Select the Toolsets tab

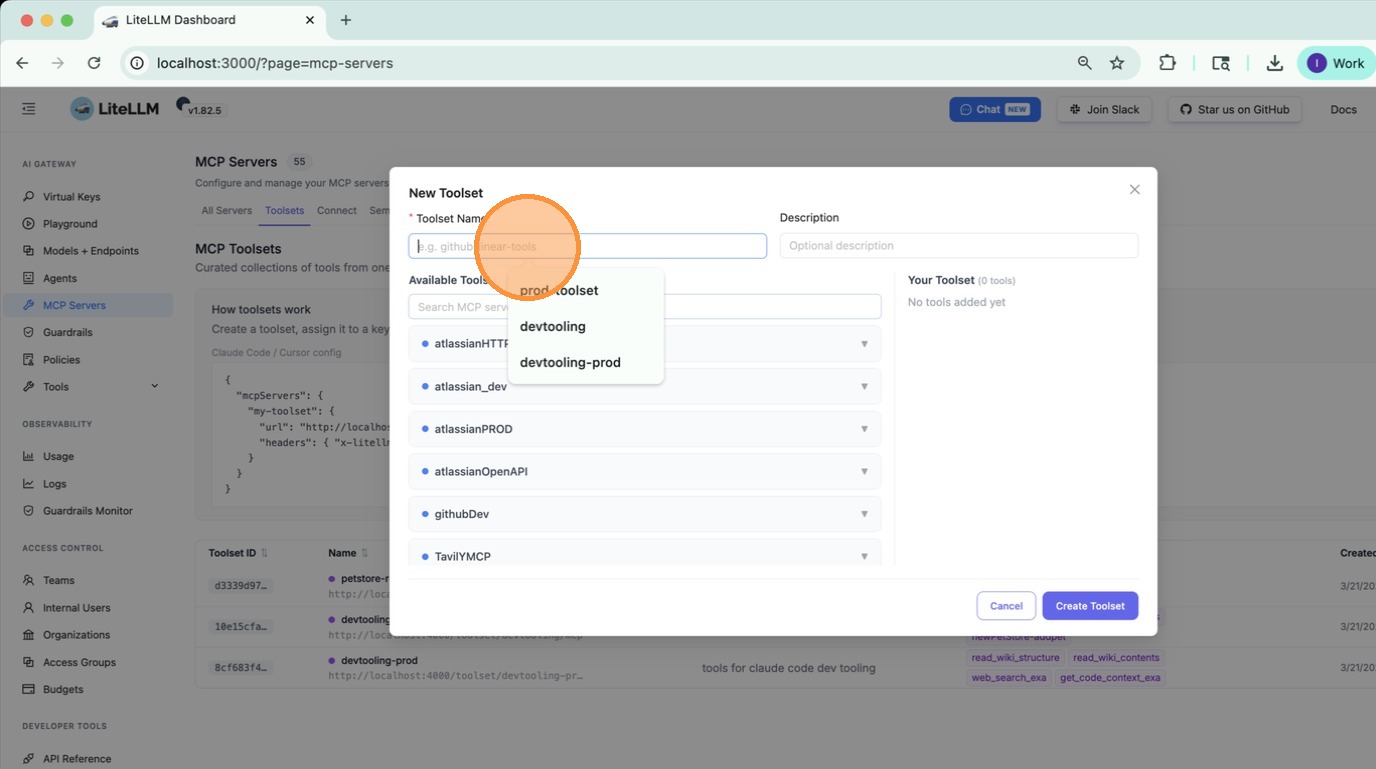point(285,211)
